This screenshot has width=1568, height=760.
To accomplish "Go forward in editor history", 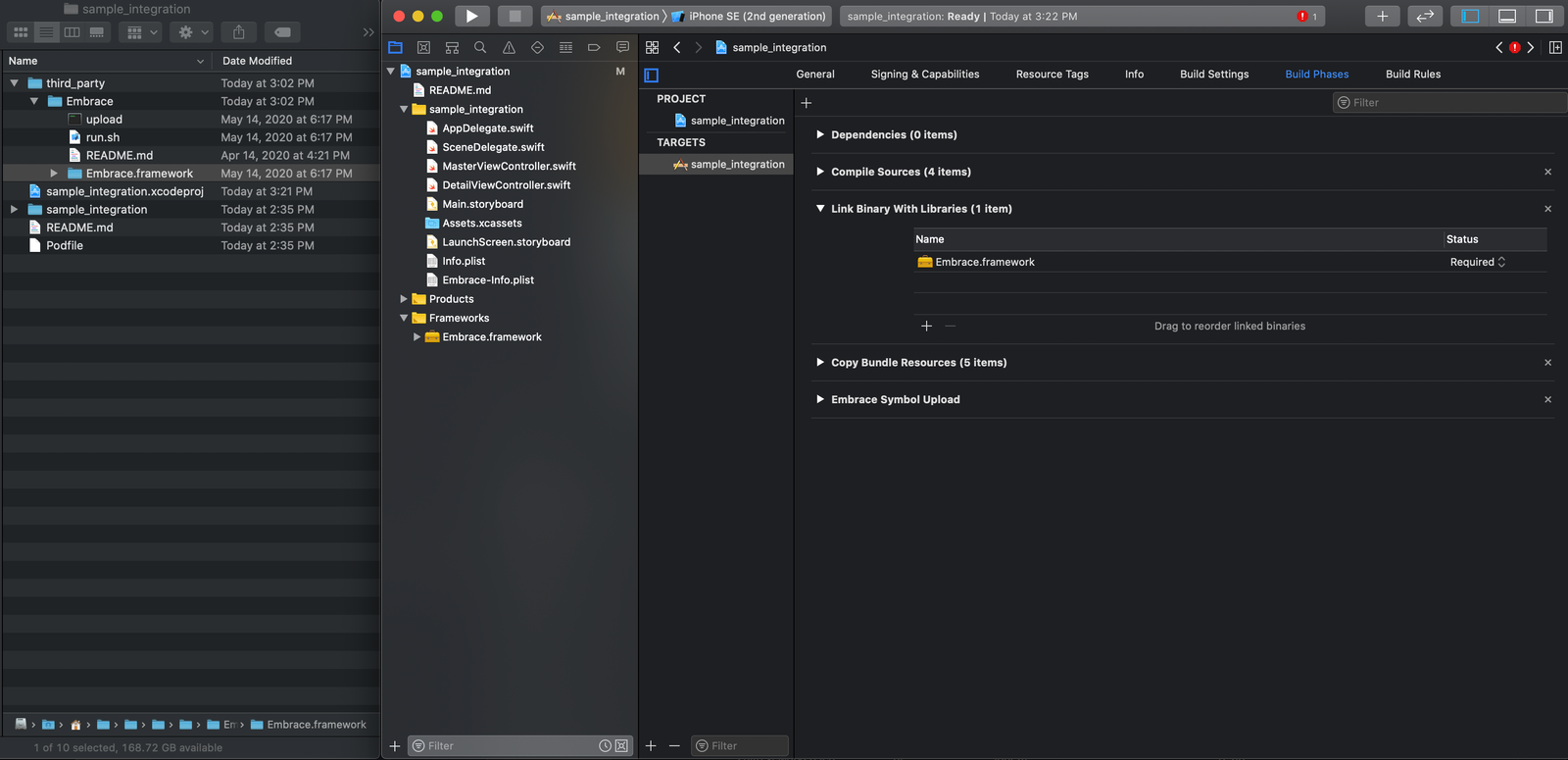I will [x=699, y=47].
